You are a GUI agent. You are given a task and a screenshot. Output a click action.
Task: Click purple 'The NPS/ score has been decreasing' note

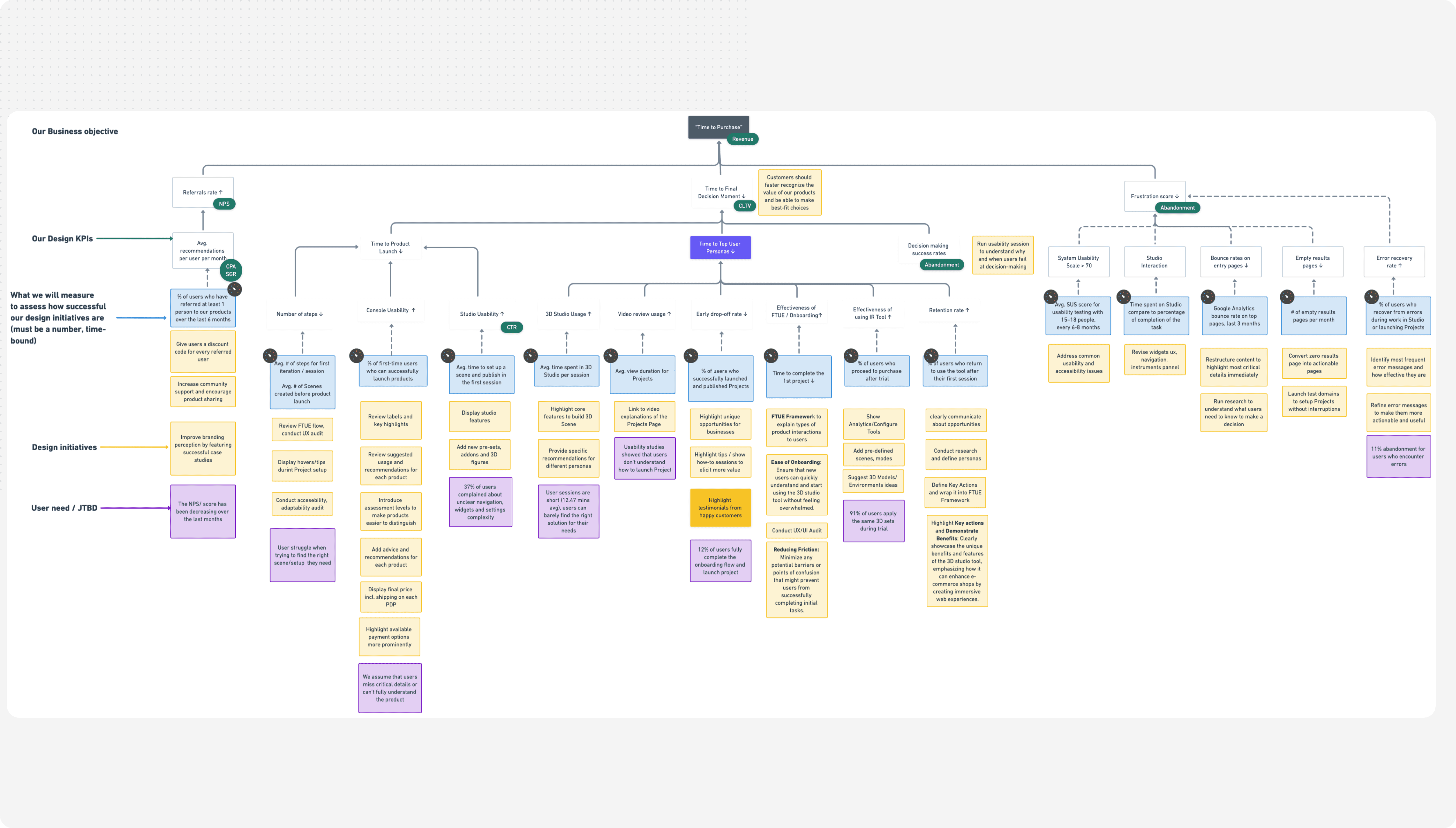point(203,512)
